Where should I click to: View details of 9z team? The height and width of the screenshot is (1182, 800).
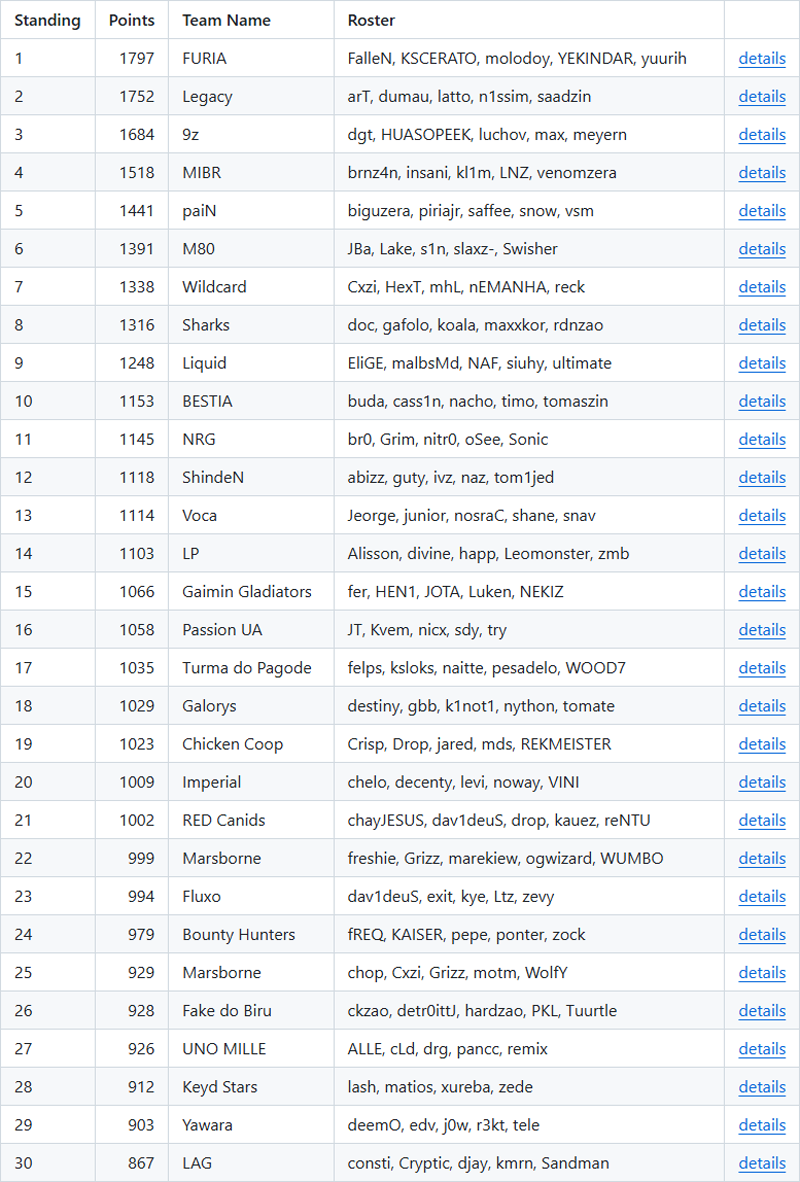pyautogui.click(x=762, y=134)
